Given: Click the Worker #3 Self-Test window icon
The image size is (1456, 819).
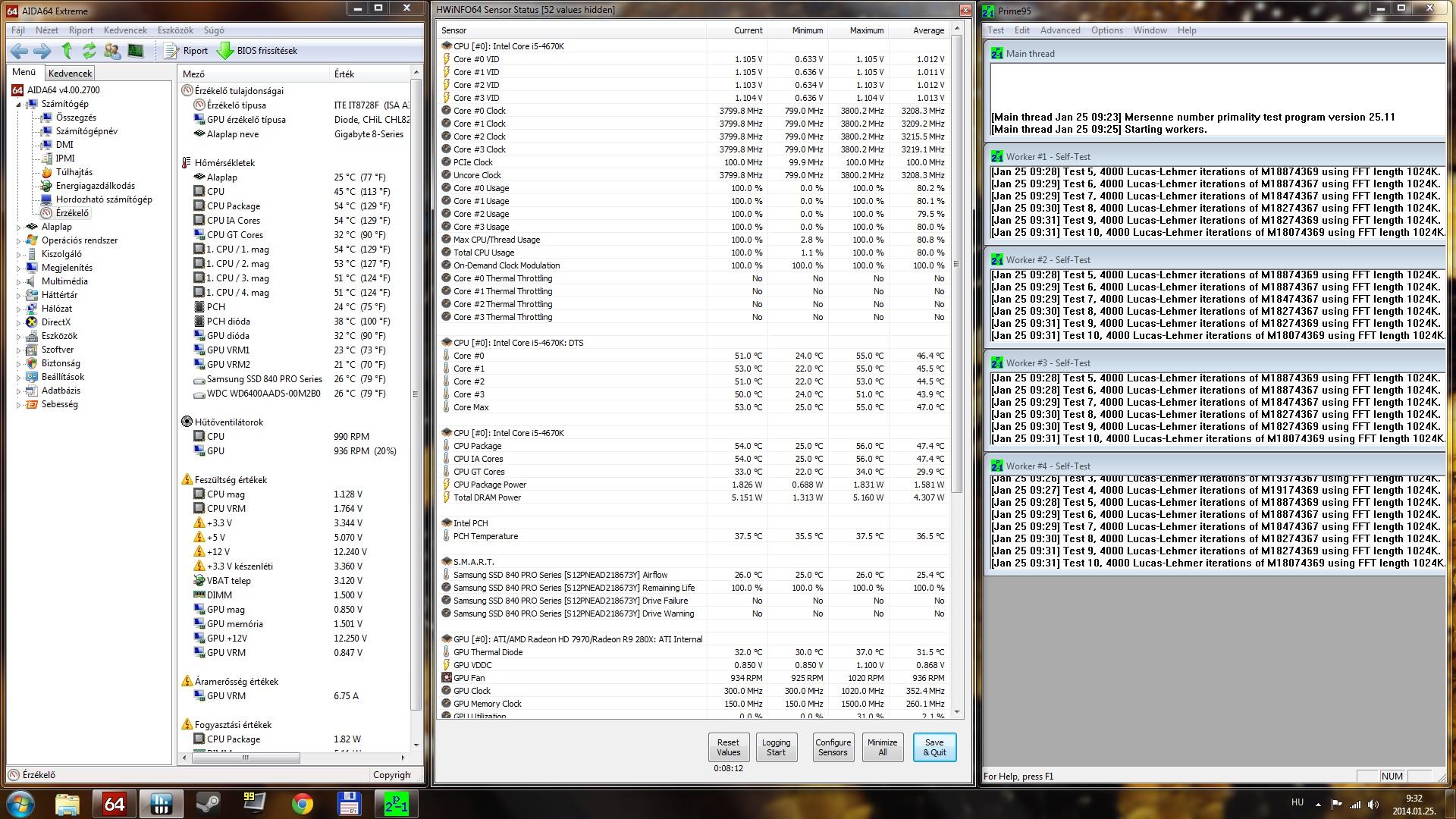Looking at the screenshot, I should (x=997, y=362).
